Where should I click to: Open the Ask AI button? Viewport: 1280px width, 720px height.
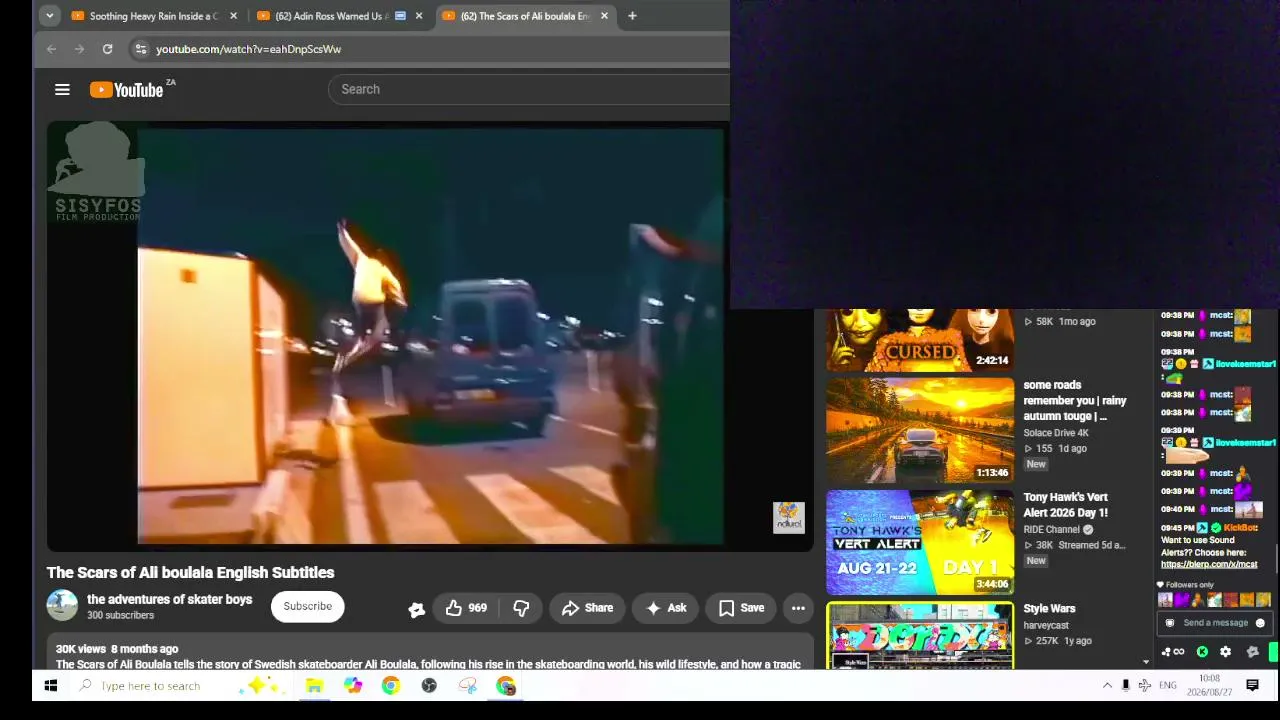coord(666,608)
